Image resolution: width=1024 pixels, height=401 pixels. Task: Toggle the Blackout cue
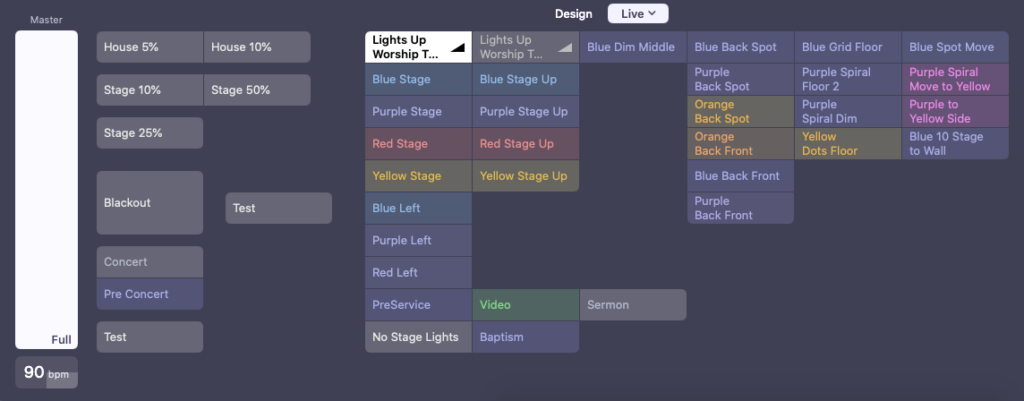coord(149,203)
